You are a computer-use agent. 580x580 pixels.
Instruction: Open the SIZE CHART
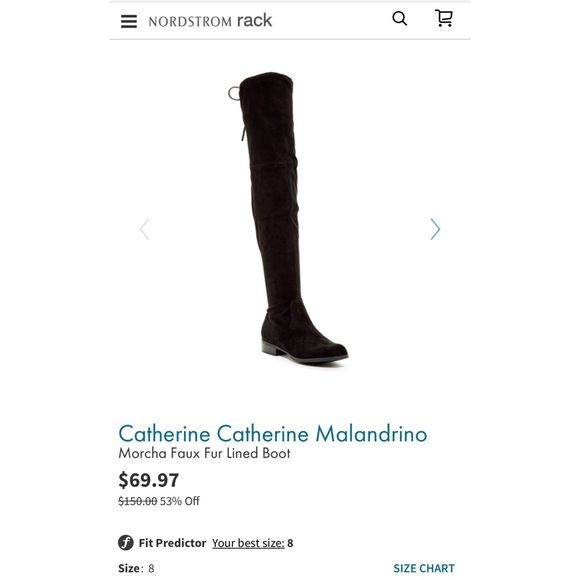point(424,568)
